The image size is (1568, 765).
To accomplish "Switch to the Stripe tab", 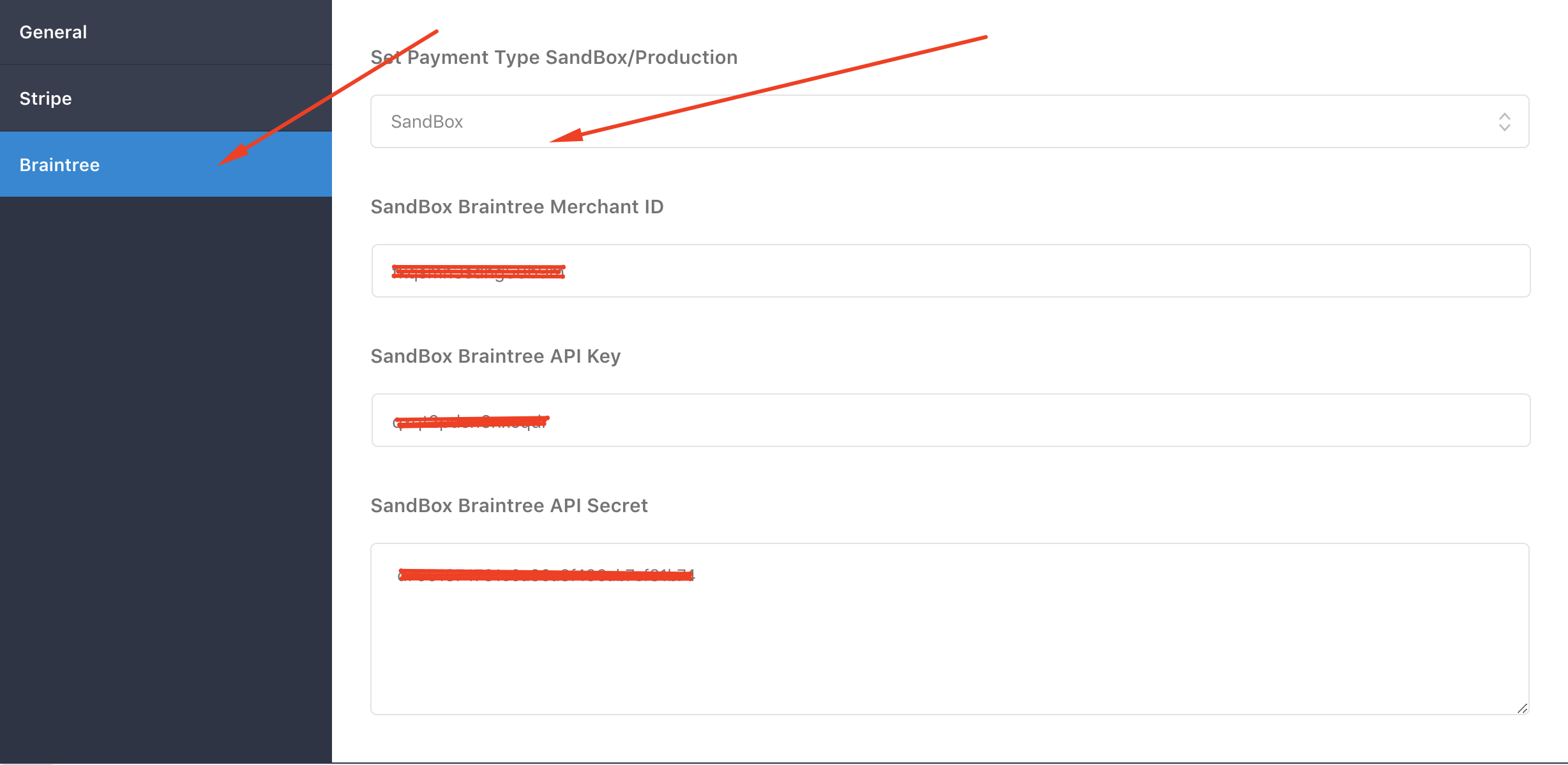I will (46, 98).
